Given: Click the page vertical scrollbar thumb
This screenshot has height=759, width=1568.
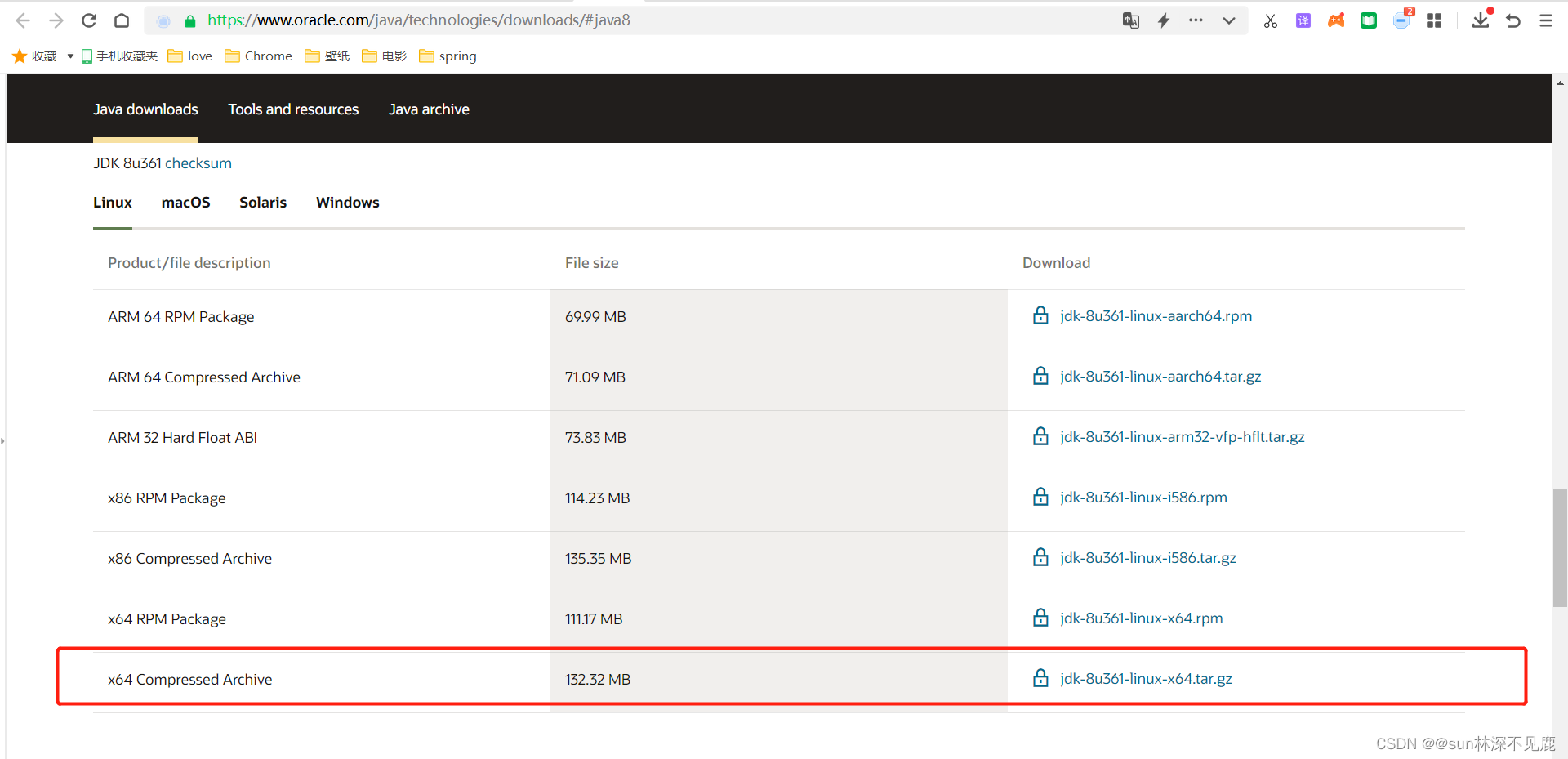Looking at the screenshot, I should (1560, 547).
